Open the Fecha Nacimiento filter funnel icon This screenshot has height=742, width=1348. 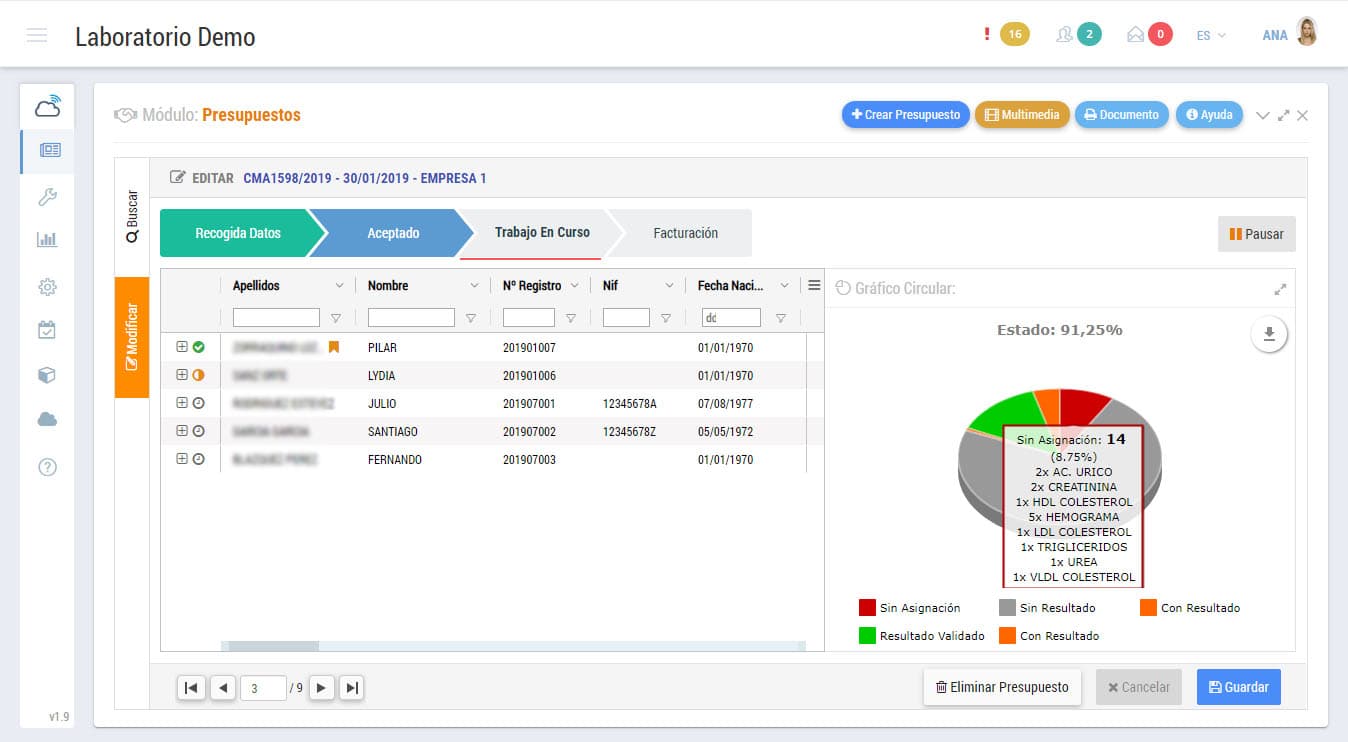pos(781,319)
